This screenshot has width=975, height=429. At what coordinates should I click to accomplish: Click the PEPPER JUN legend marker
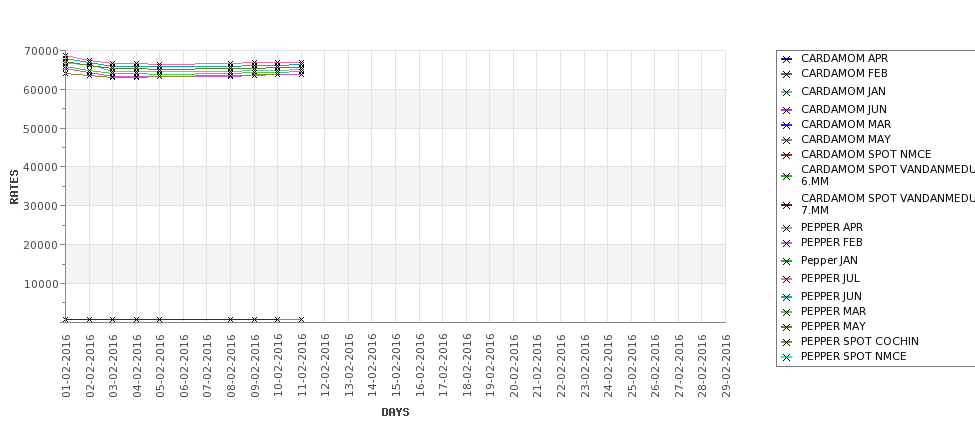click(x=786, y=297)
